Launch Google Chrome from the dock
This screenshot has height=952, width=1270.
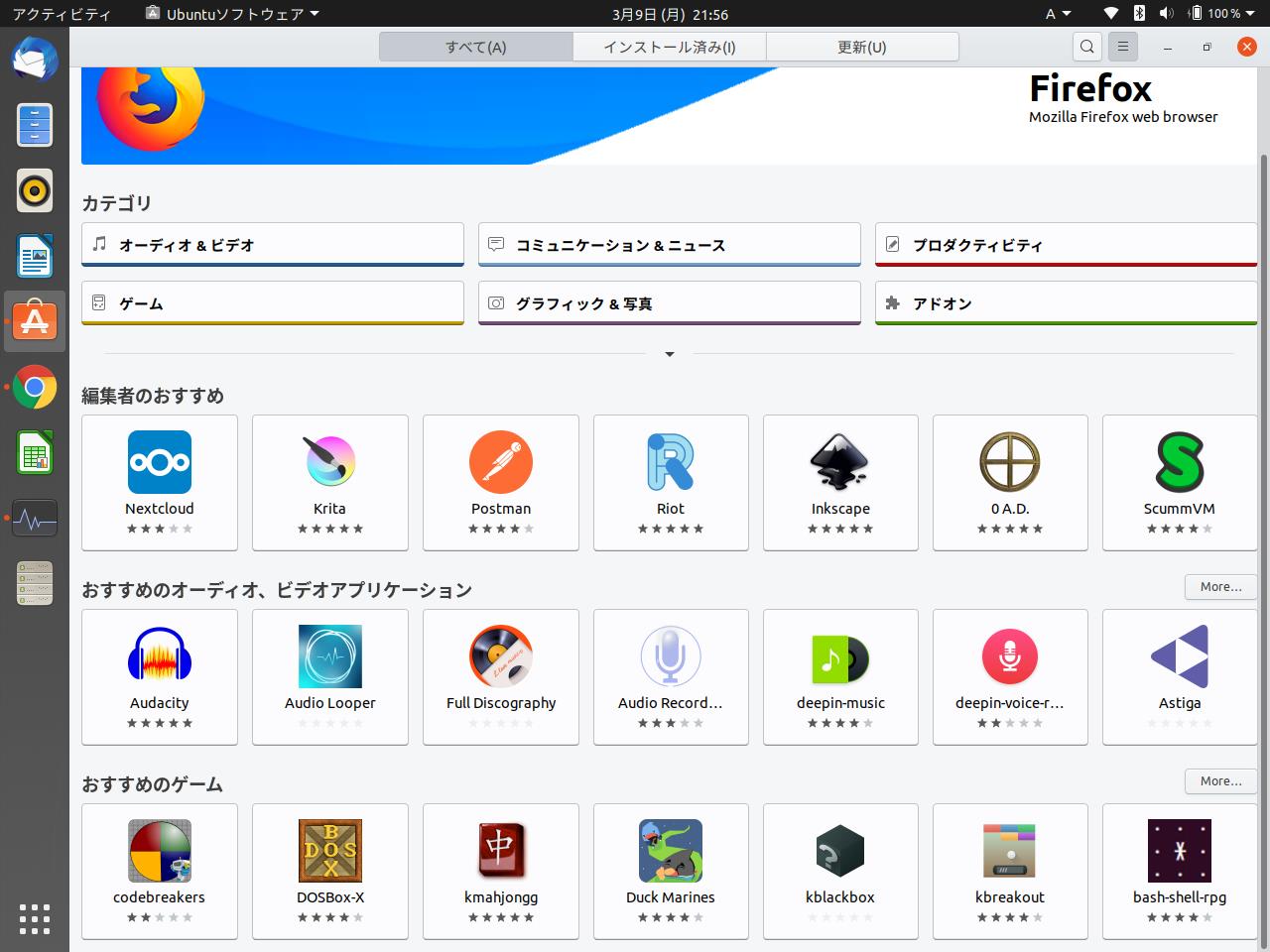point(35,387)
